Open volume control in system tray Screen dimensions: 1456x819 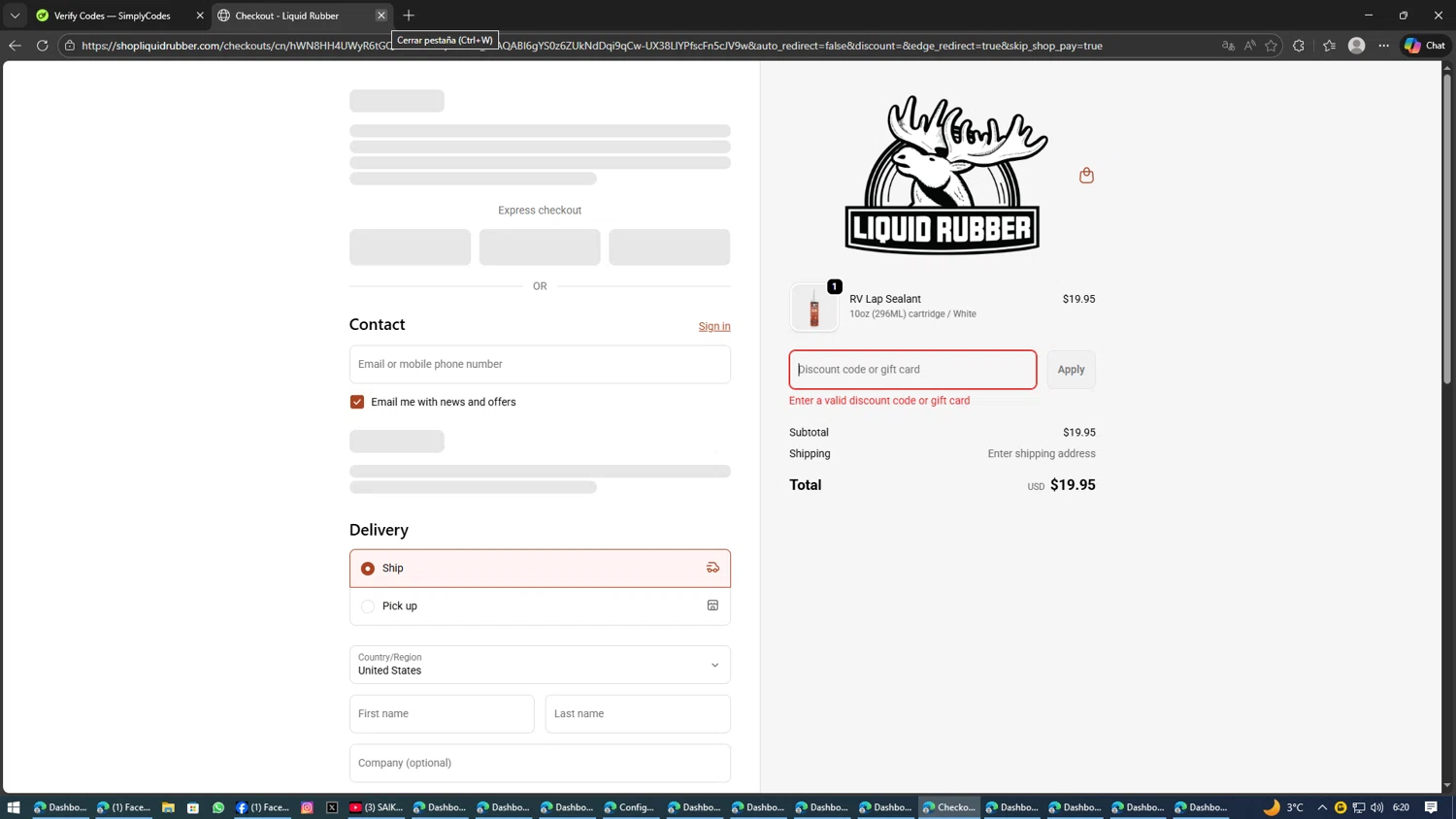pos(1376,807)
